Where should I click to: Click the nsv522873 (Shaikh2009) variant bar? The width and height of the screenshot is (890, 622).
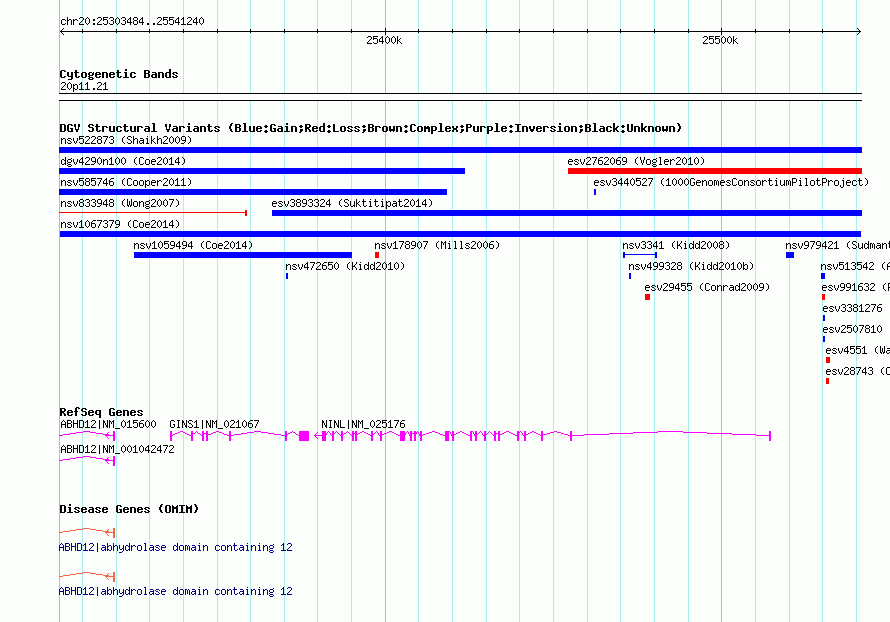click(460, 150)
